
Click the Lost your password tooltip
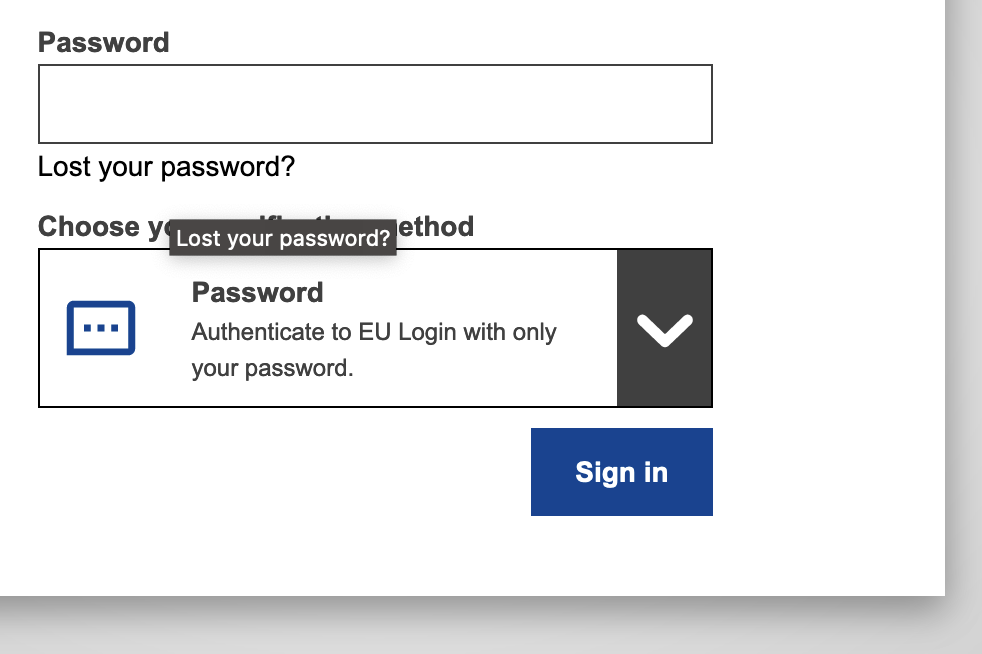click(282, 238)
